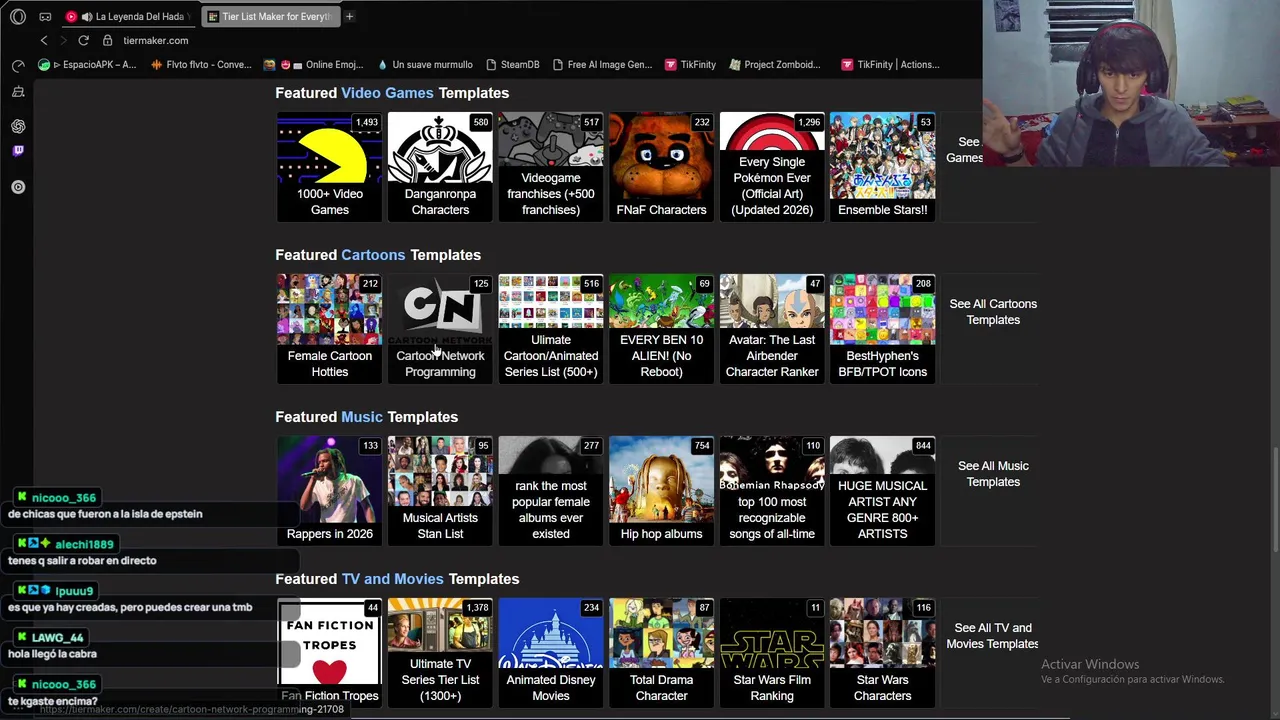Open top 100 most recognizable songs template
The height and width of the screenshot is (720, 1280).
[772, 491]
